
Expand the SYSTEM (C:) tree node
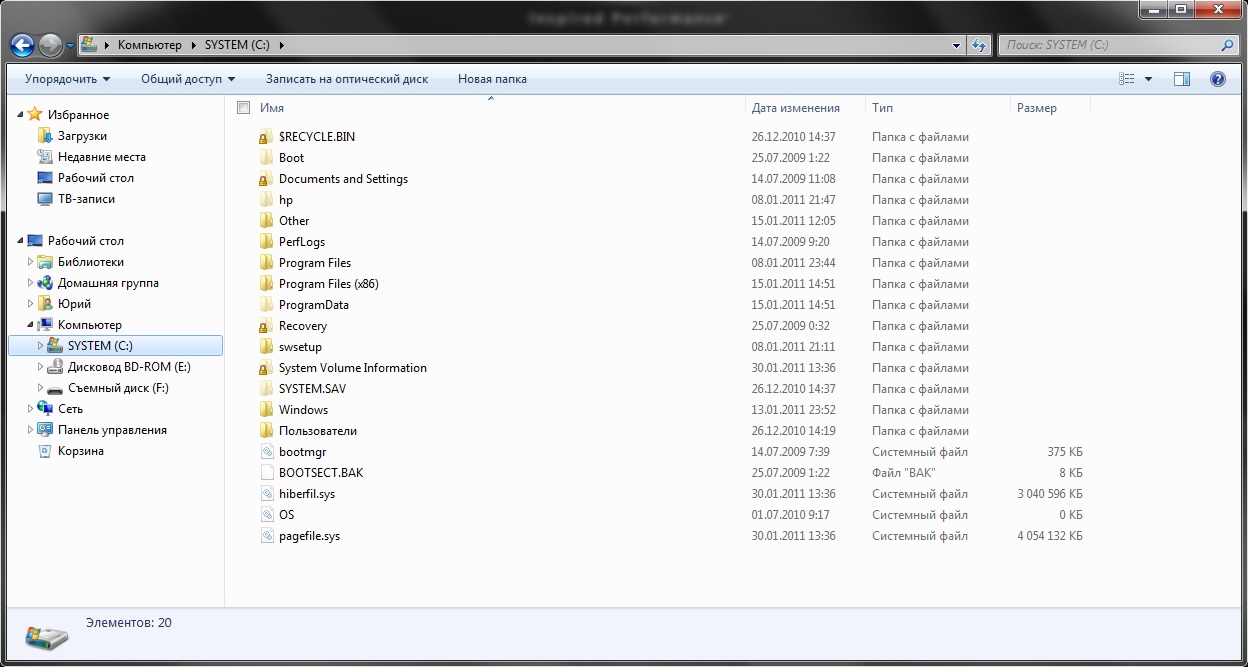[x=41, y=346]
